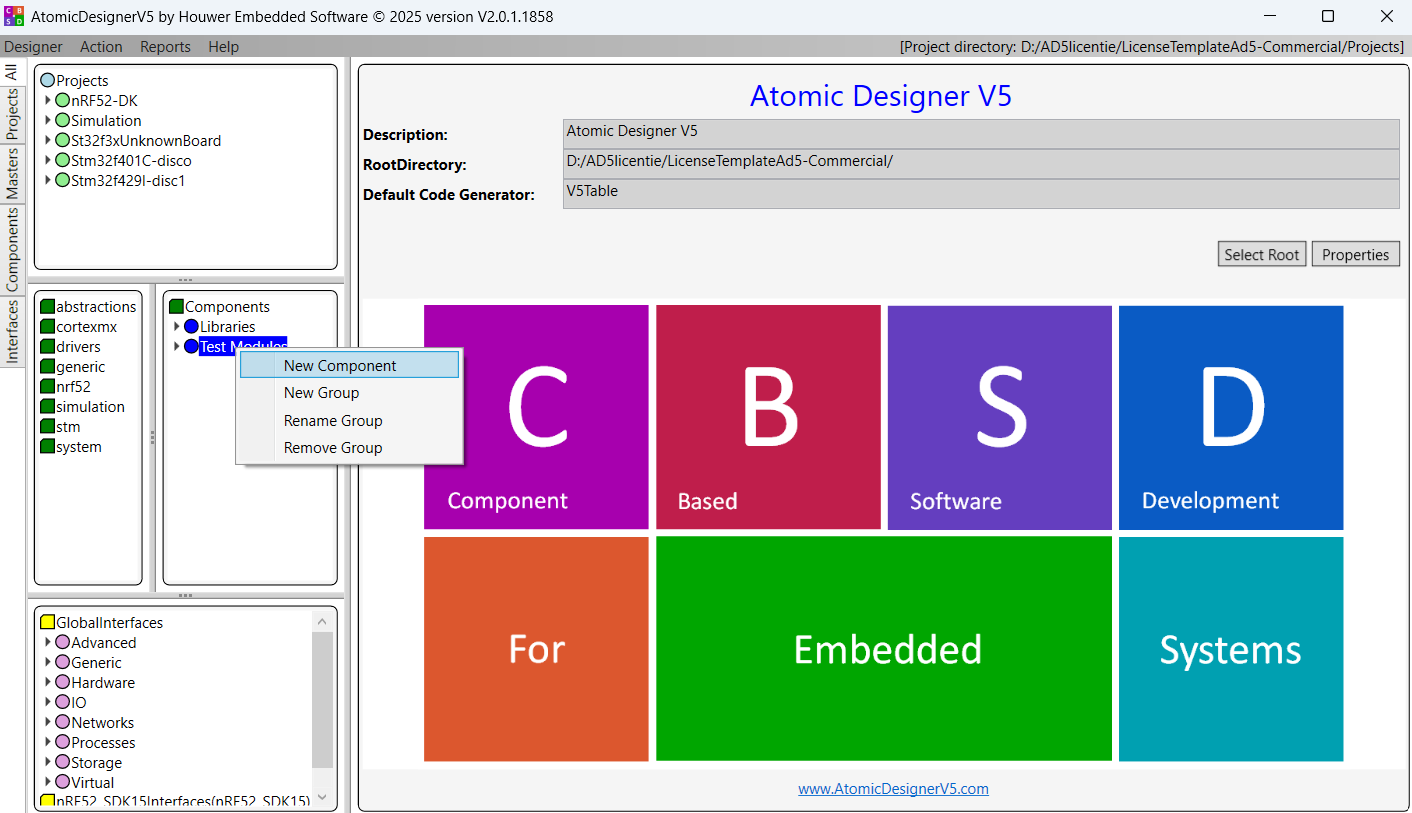Click the green cortexmx folder icon

click(47, 327)
